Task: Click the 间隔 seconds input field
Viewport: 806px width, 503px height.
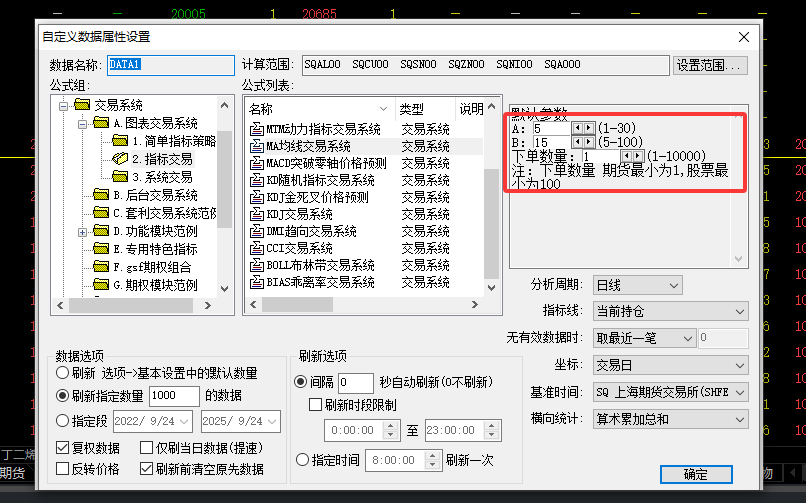Action: [x=356, y=383]
